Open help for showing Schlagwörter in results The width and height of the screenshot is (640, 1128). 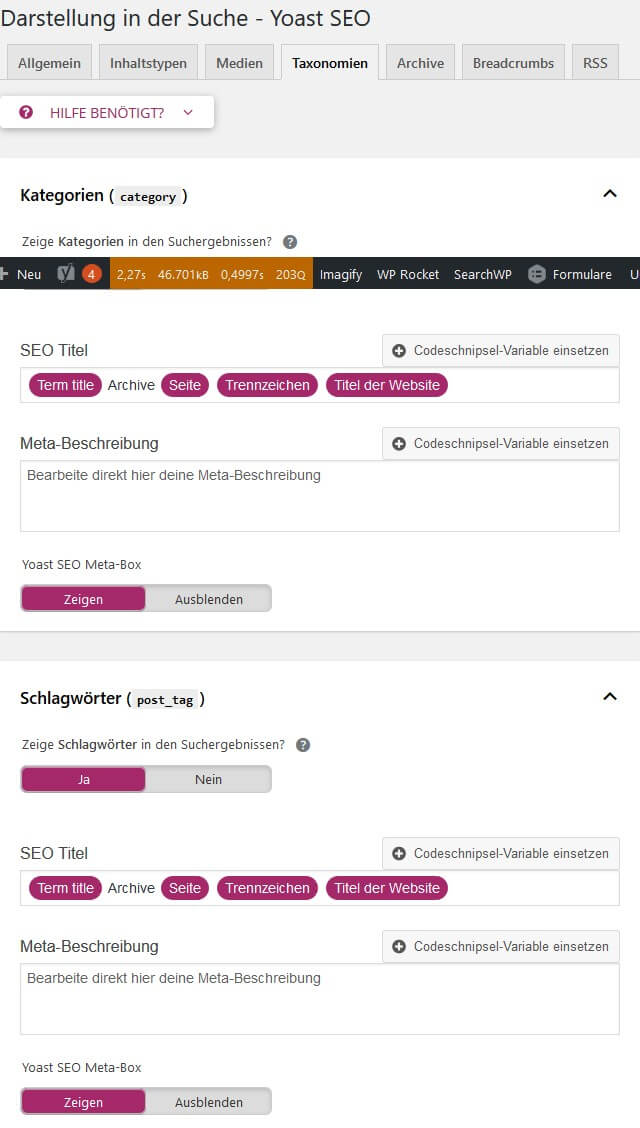click(x=303, y=745)
